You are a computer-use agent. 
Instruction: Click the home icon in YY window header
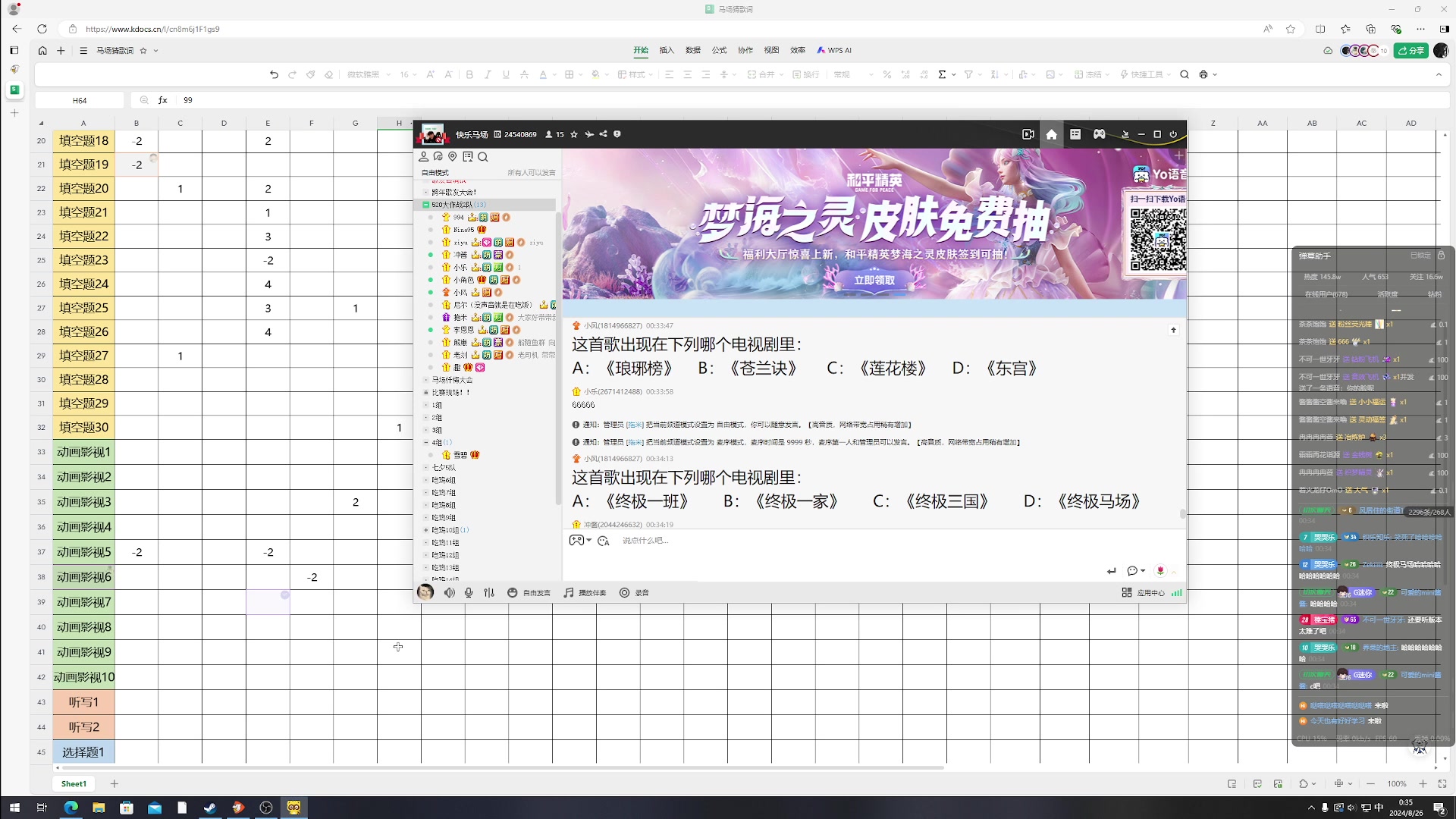(x=1051, y=134)
